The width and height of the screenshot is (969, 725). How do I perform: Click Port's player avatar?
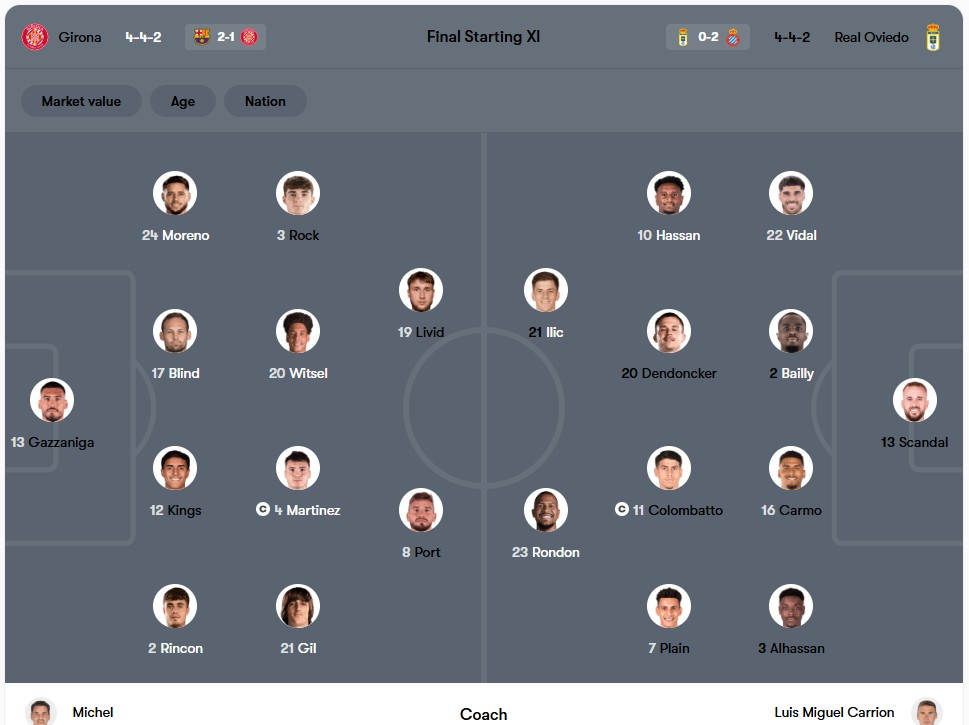tap(421, 510)
